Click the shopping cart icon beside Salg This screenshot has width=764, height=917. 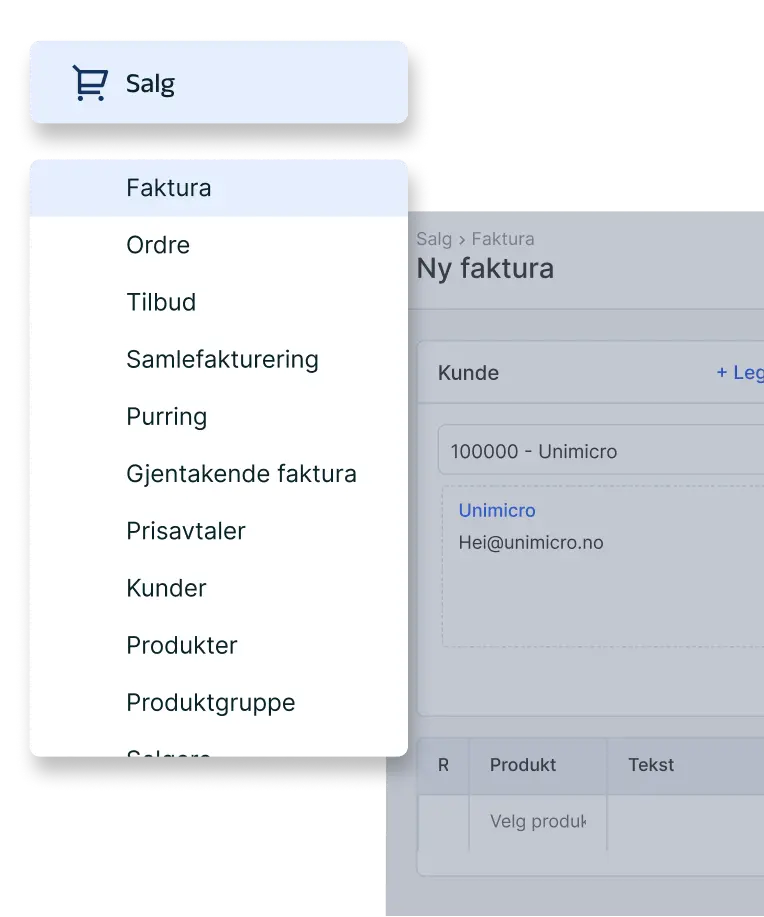(90, 83)
